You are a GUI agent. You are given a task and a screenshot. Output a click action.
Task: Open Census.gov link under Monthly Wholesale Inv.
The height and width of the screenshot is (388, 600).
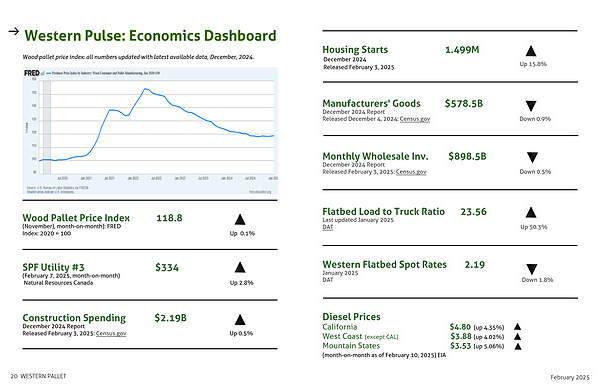tap(411, 172)
